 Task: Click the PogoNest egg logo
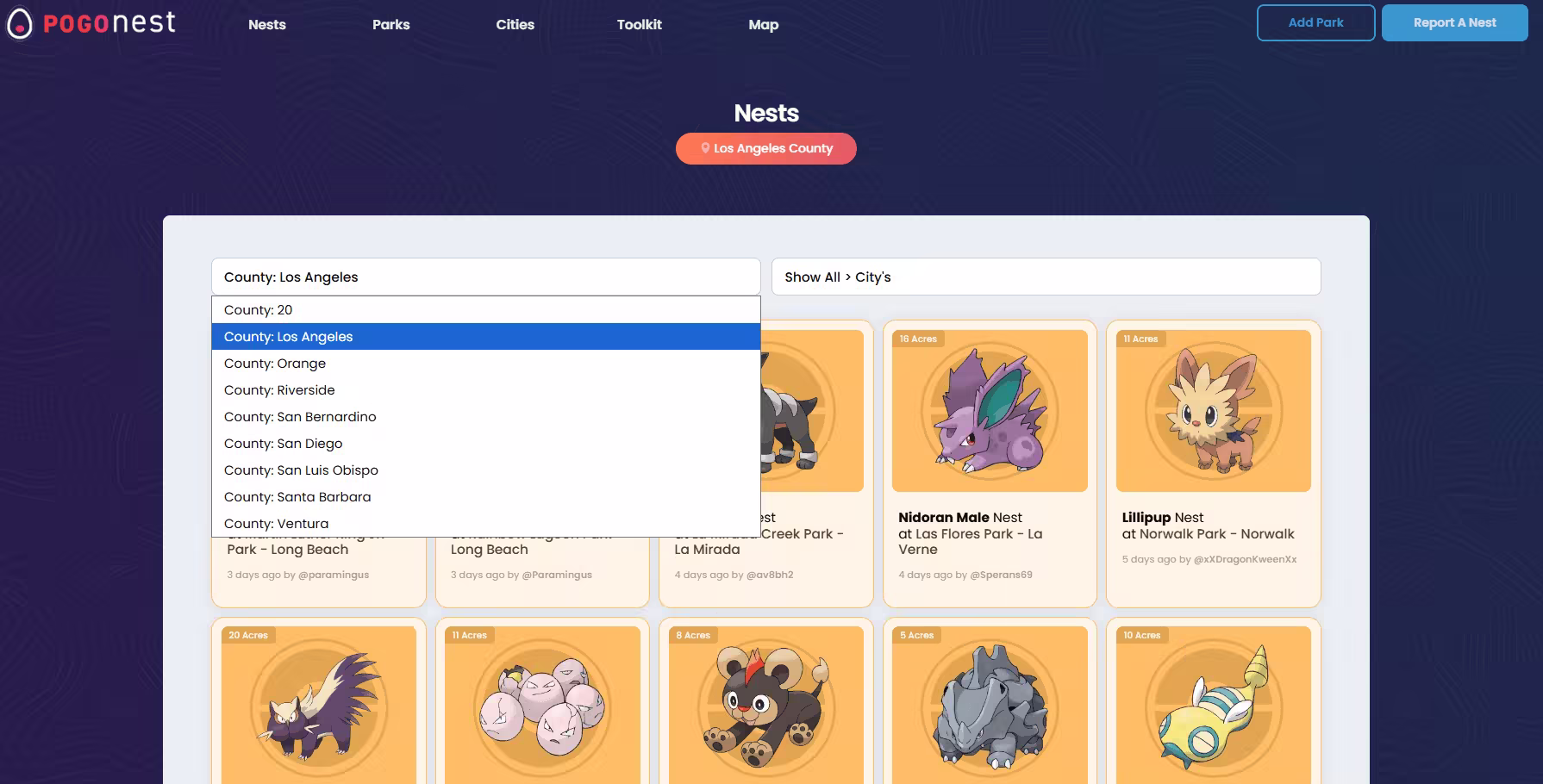19,23
